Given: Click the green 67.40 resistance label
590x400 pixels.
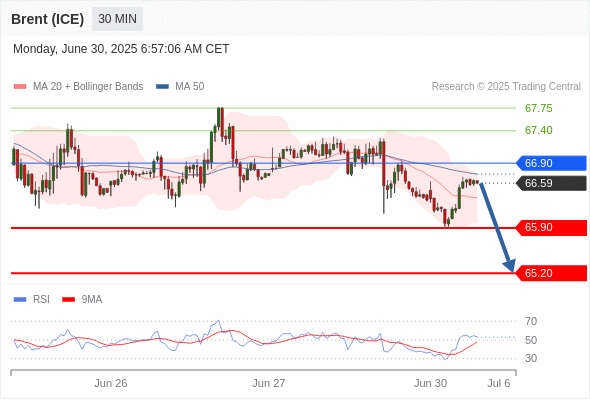Looking at the screenshot, I should click(538, 130).
